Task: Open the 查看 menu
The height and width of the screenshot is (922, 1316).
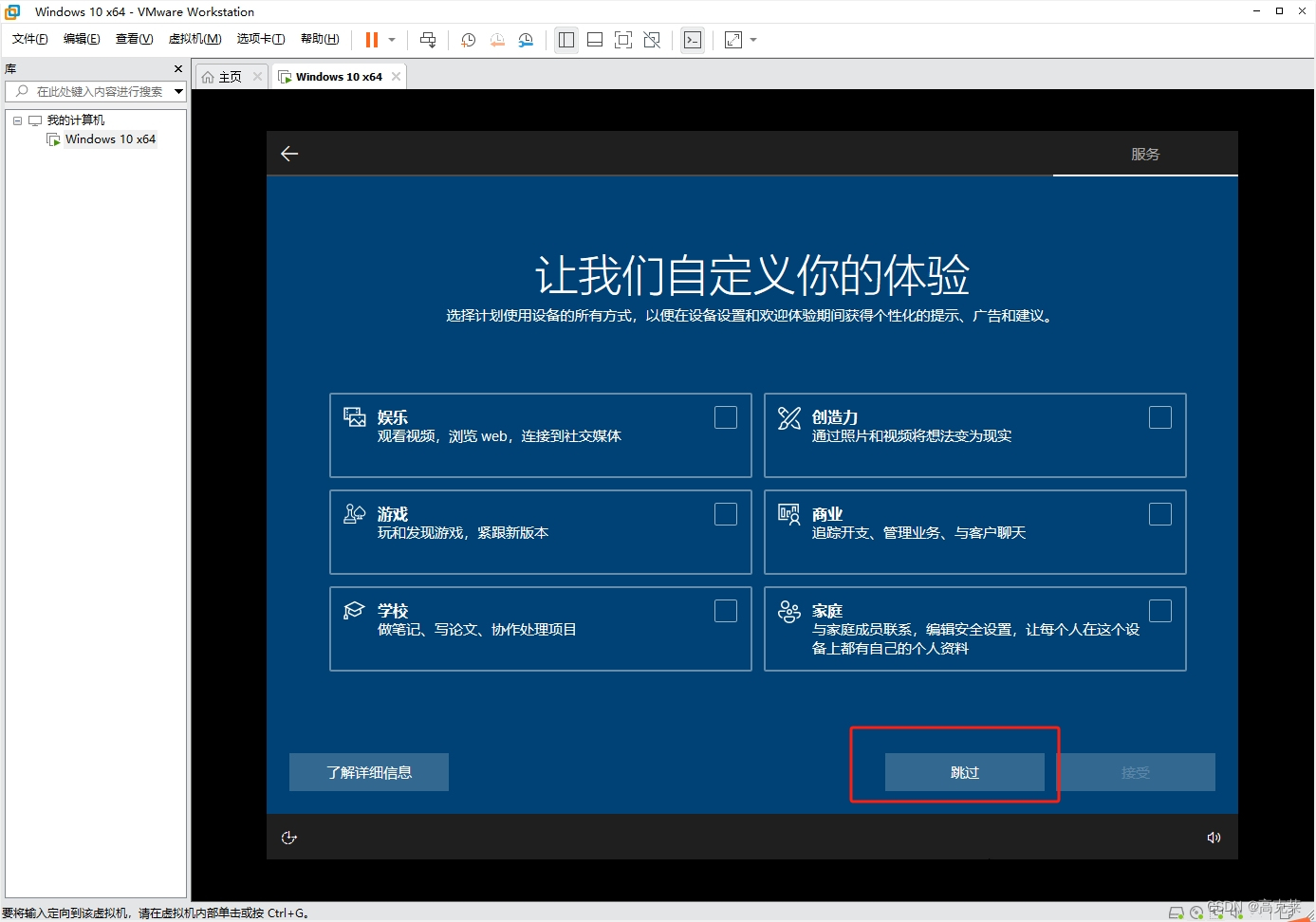Action: pos(134,39)
